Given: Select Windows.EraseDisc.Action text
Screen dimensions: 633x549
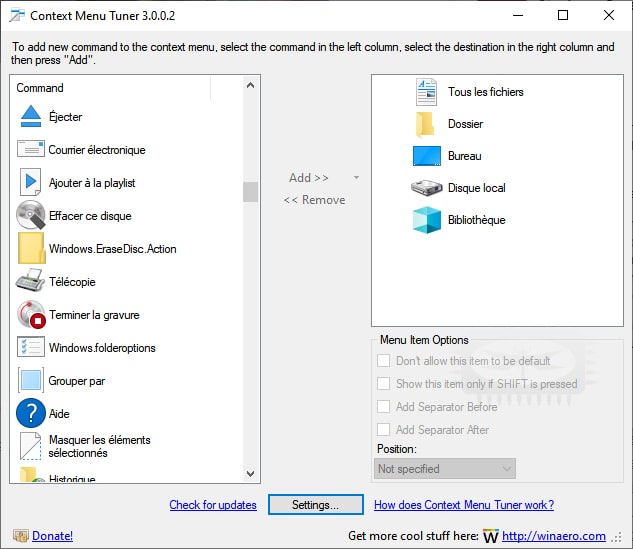Looking at the screenshot, I should 113,249.
